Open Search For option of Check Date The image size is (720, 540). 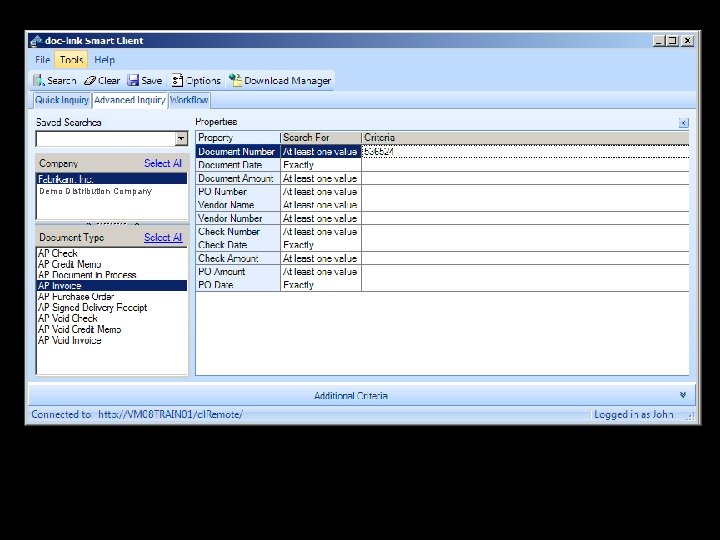321,245
